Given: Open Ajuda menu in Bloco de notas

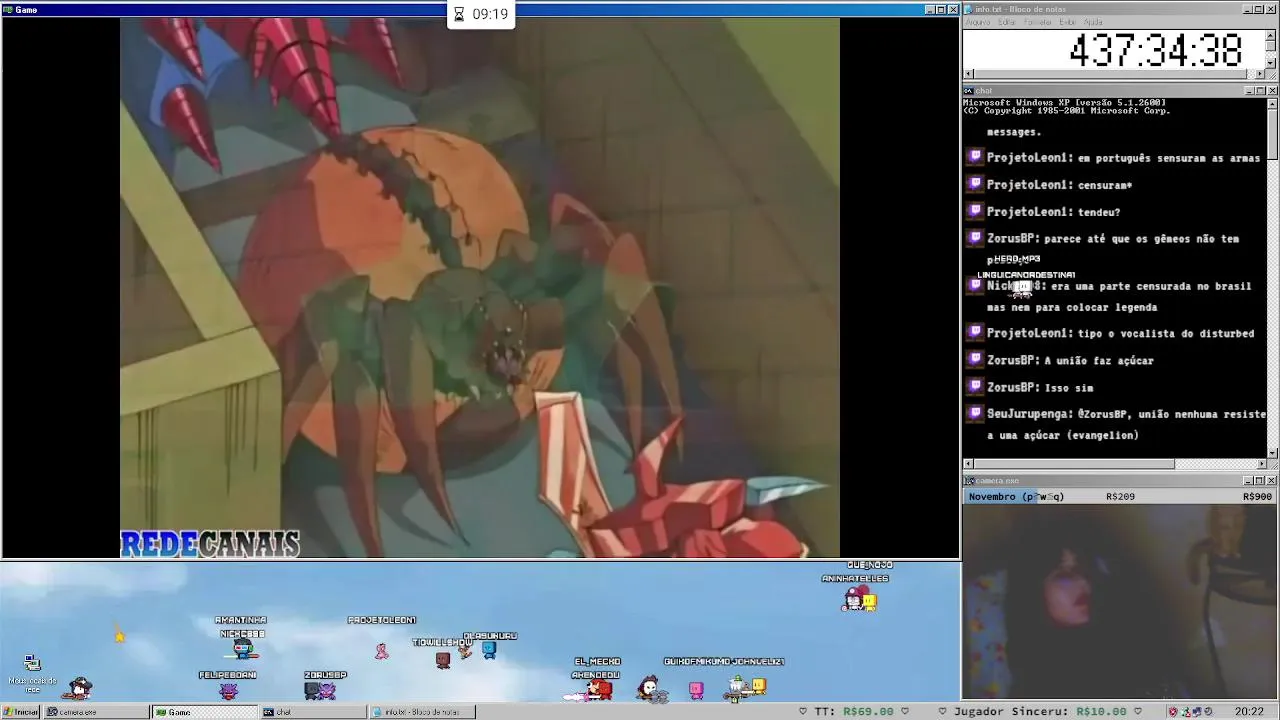Looking at the screenshot, I should click(1093, 22).
